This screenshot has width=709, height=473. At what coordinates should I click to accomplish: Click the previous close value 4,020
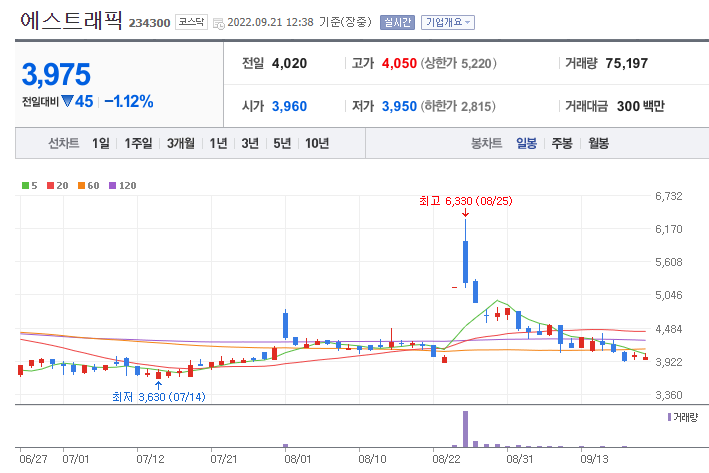tap(289, 63)
